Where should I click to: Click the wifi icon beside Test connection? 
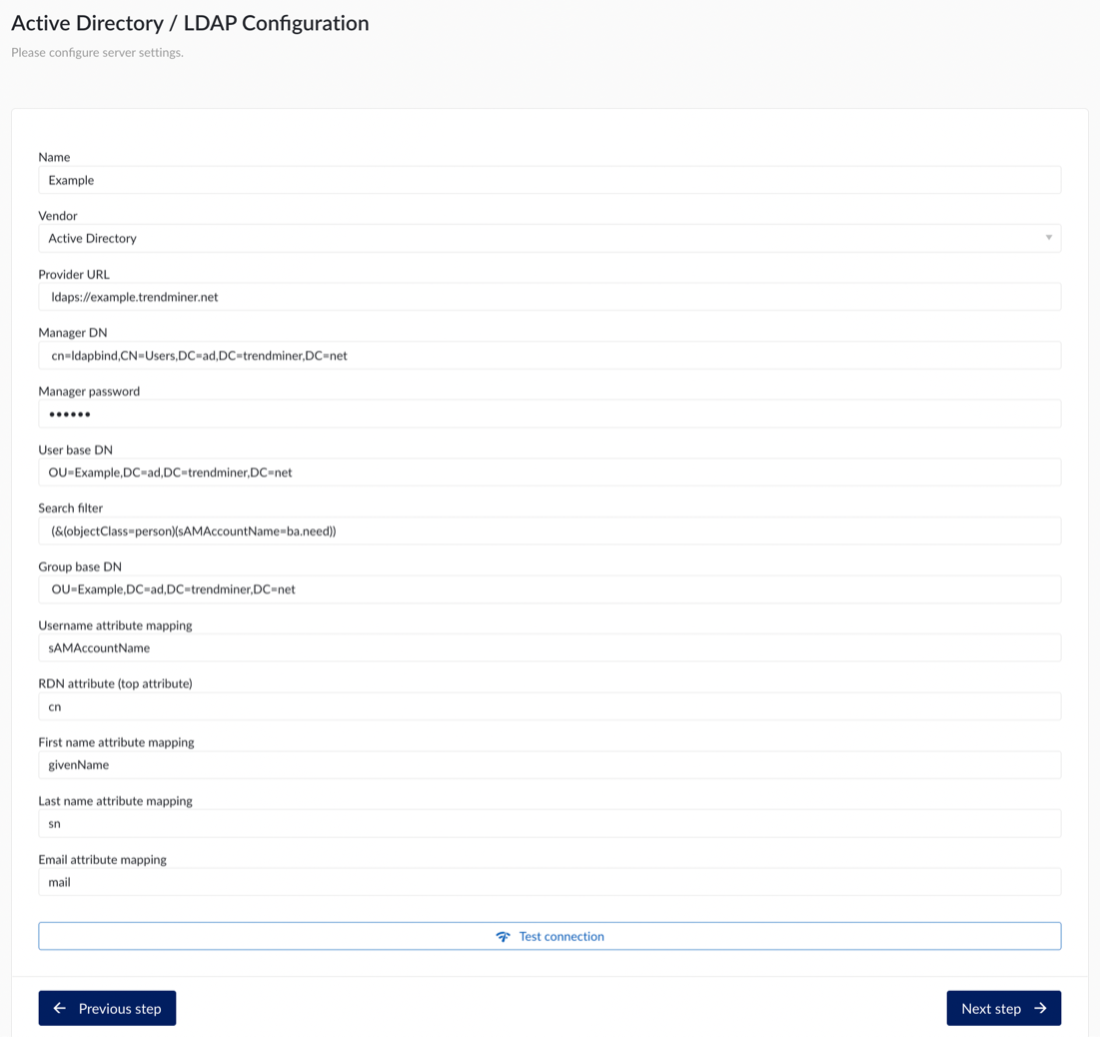click(503, 937)
